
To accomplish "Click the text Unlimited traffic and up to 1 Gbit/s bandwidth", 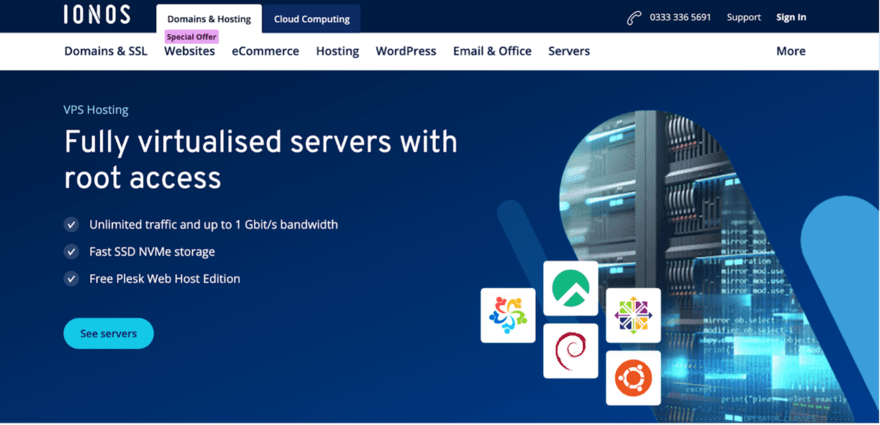I will tap(213, 225).
